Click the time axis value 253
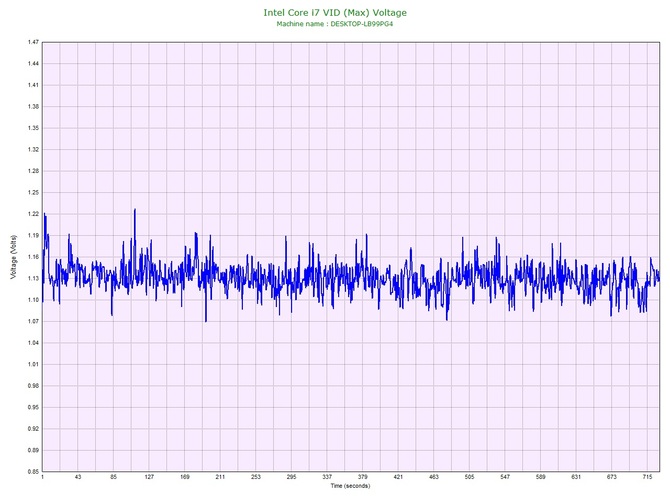Screen dimensions: 670x503 [256, 477]
